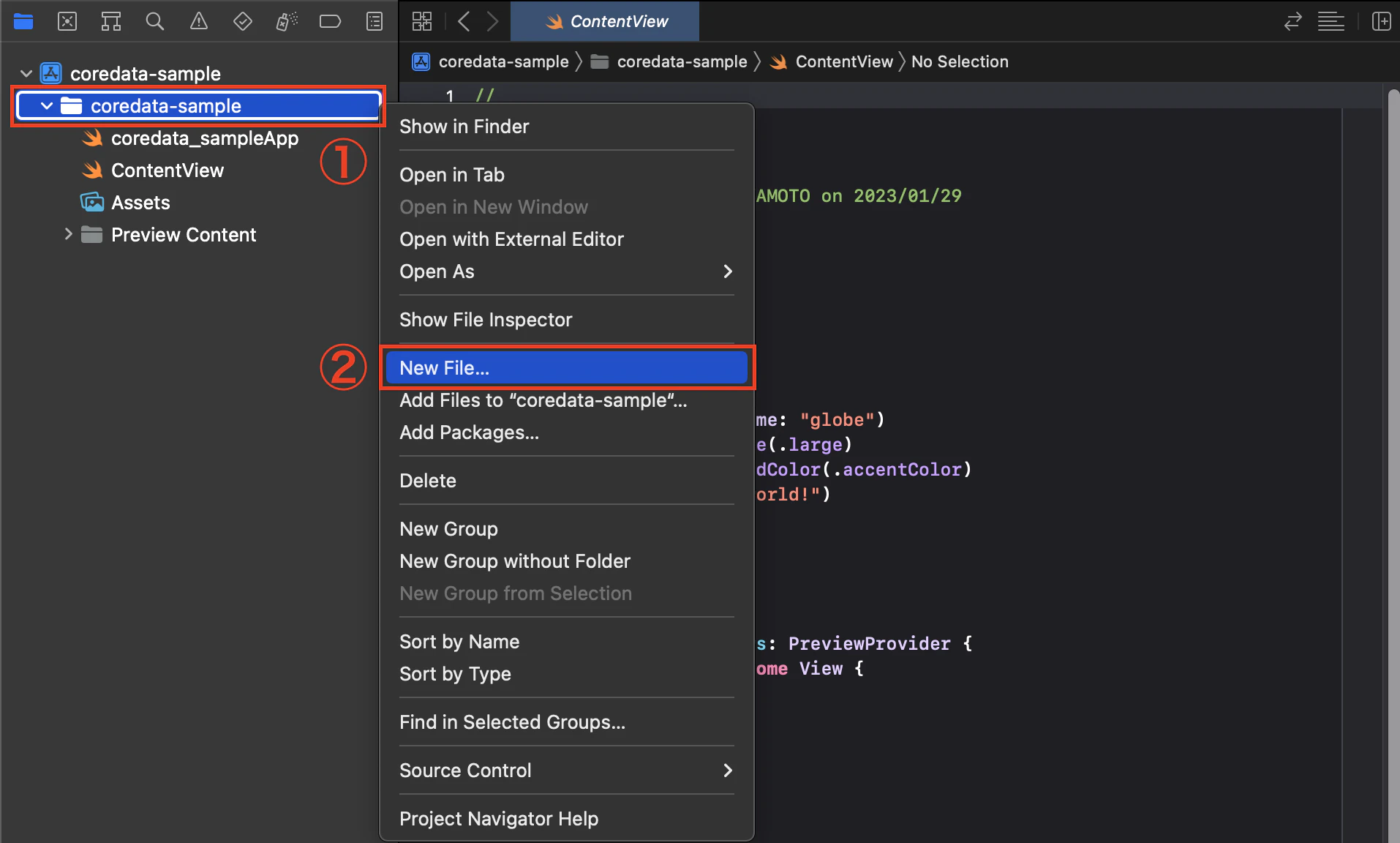Viewport: 1400px width, 843px height.
Task: Choose Show File Inspector
Action: click(x=566, y=320)
